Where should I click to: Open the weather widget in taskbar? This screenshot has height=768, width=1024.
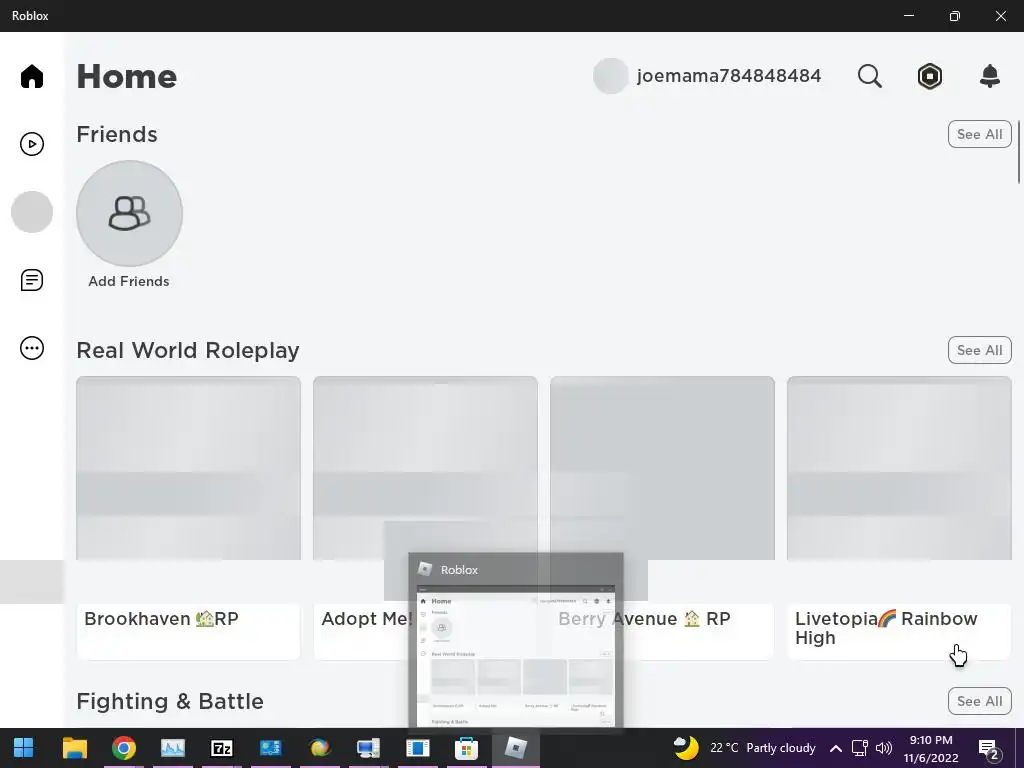pos(744,748)
